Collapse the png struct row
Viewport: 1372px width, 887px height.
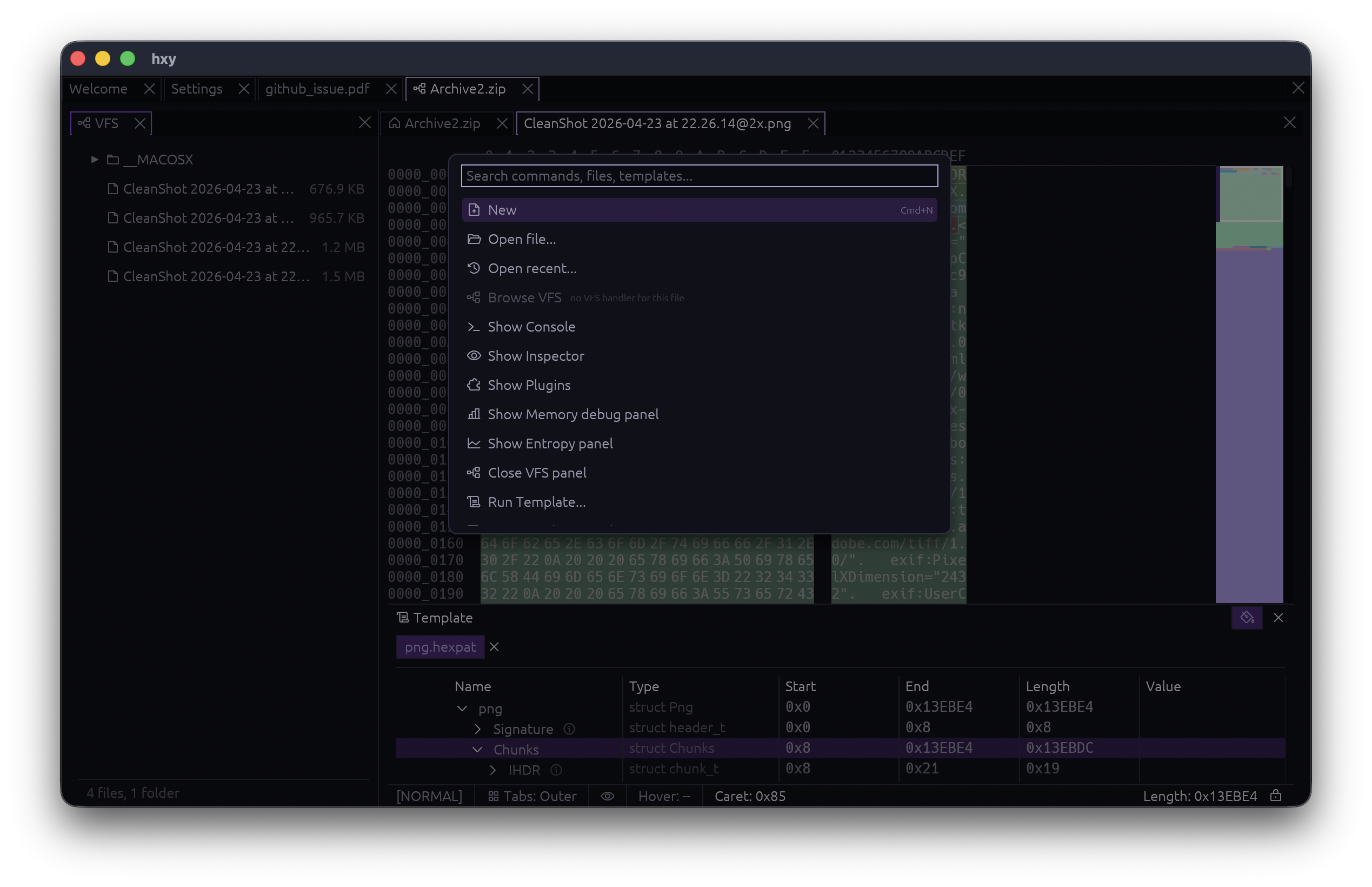point(462,709)
